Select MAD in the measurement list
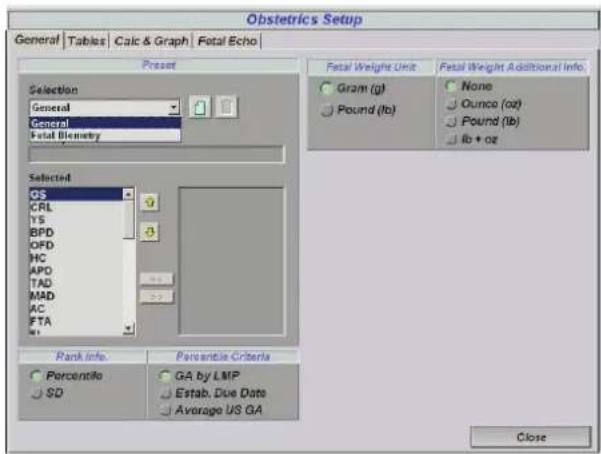 76,296
